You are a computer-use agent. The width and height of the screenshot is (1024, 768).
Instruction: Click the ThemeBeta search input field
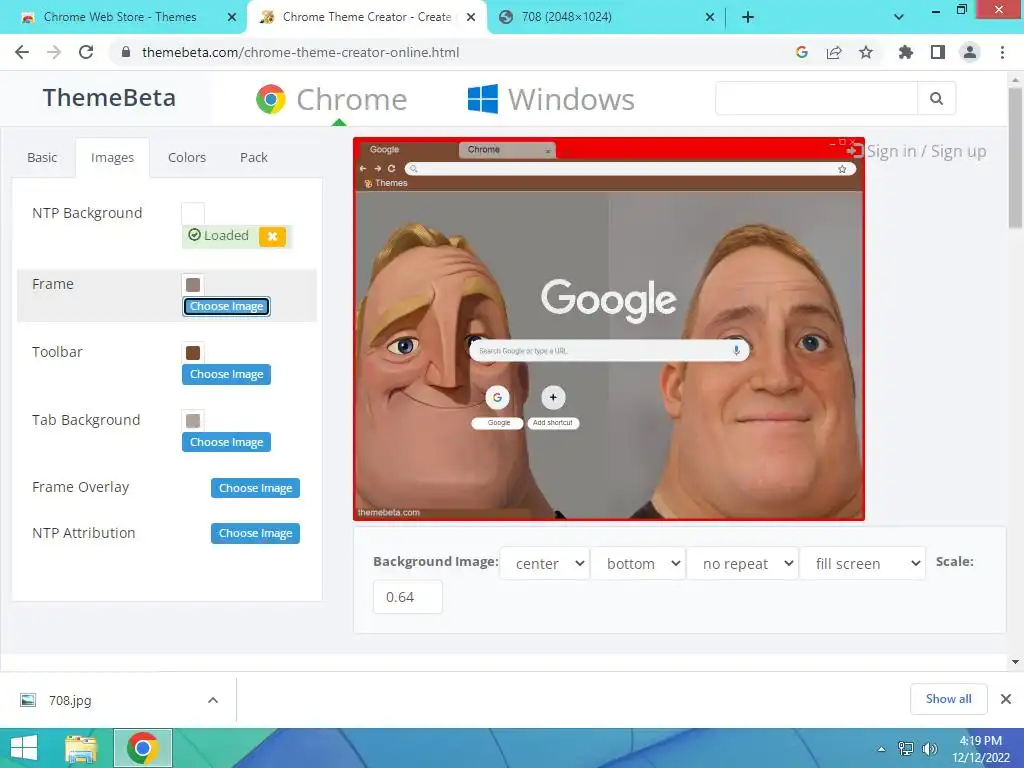coord(816,98)
